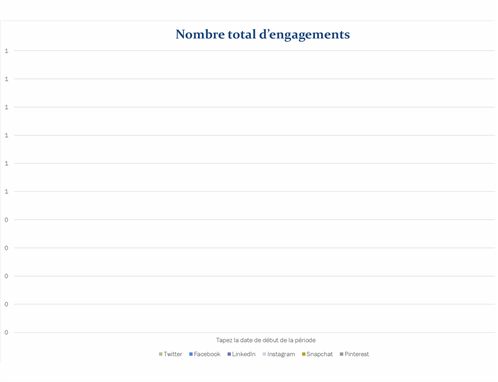Click the LinkedIn legend entry
498x382 pixels.
point(241,354)
